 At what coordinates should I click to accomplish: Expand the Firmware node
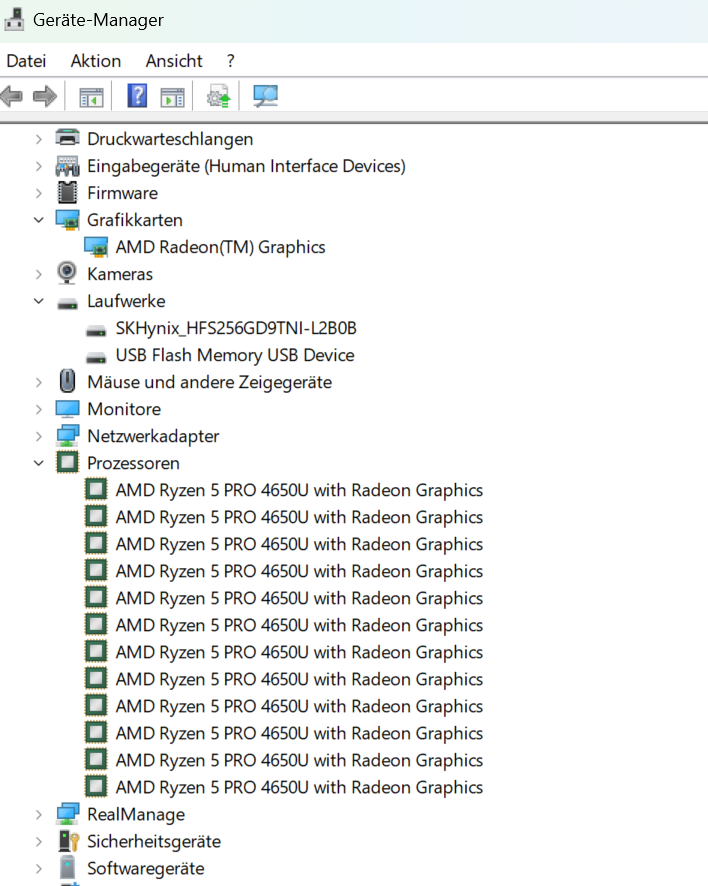pos(38,193)
